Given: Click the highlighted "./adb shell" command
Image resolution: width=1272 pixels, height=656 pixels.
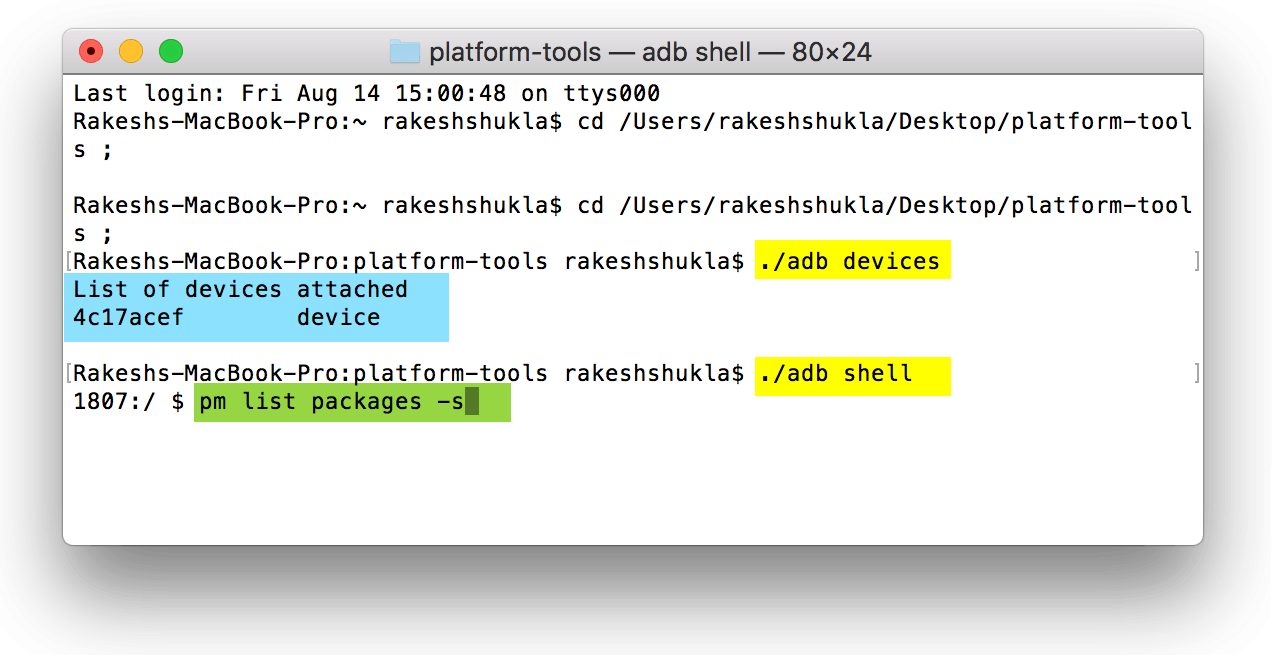Looking at the screenshot, I should pos(836,374).
